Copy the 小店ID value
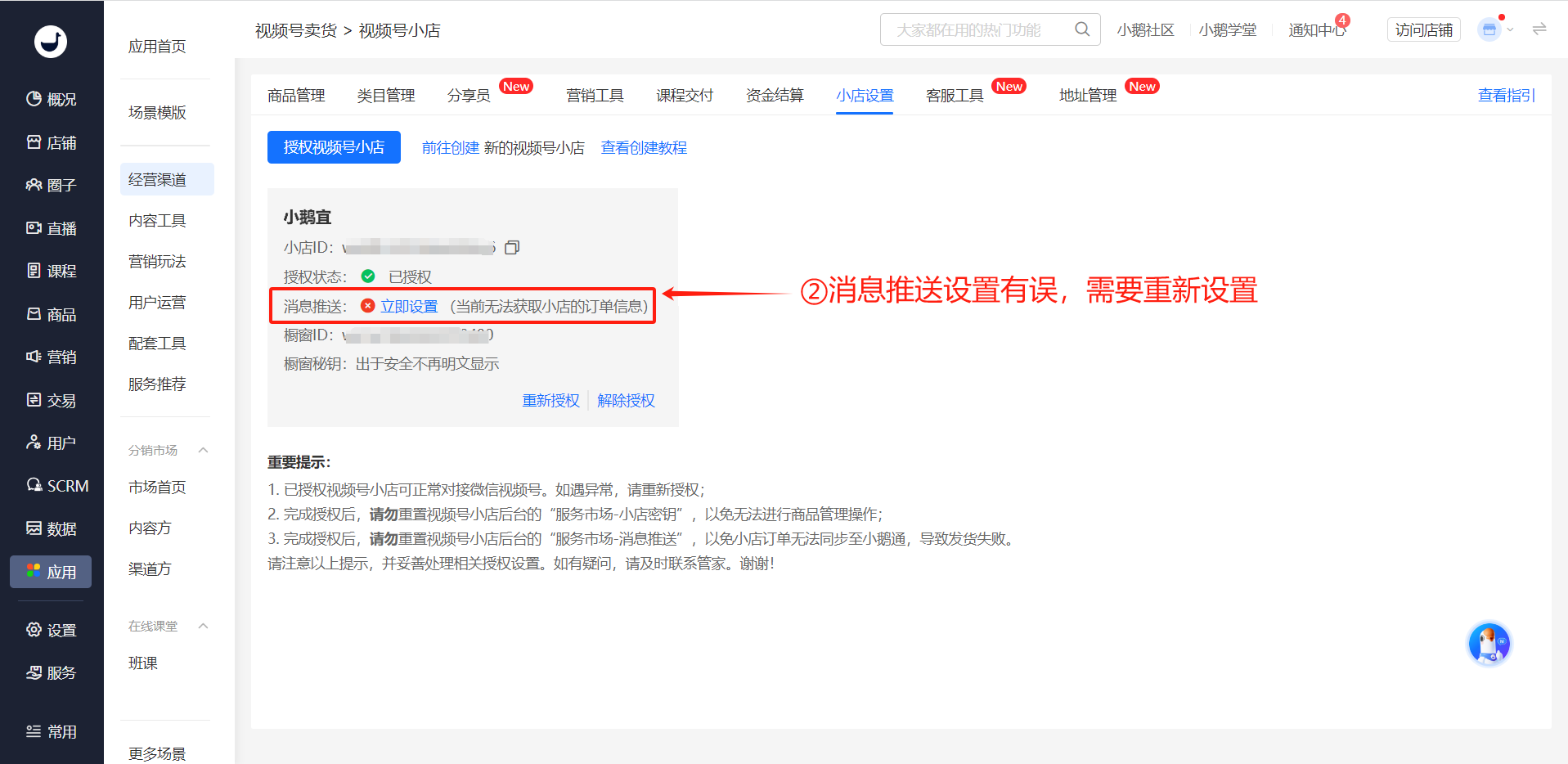 point(512,247)
